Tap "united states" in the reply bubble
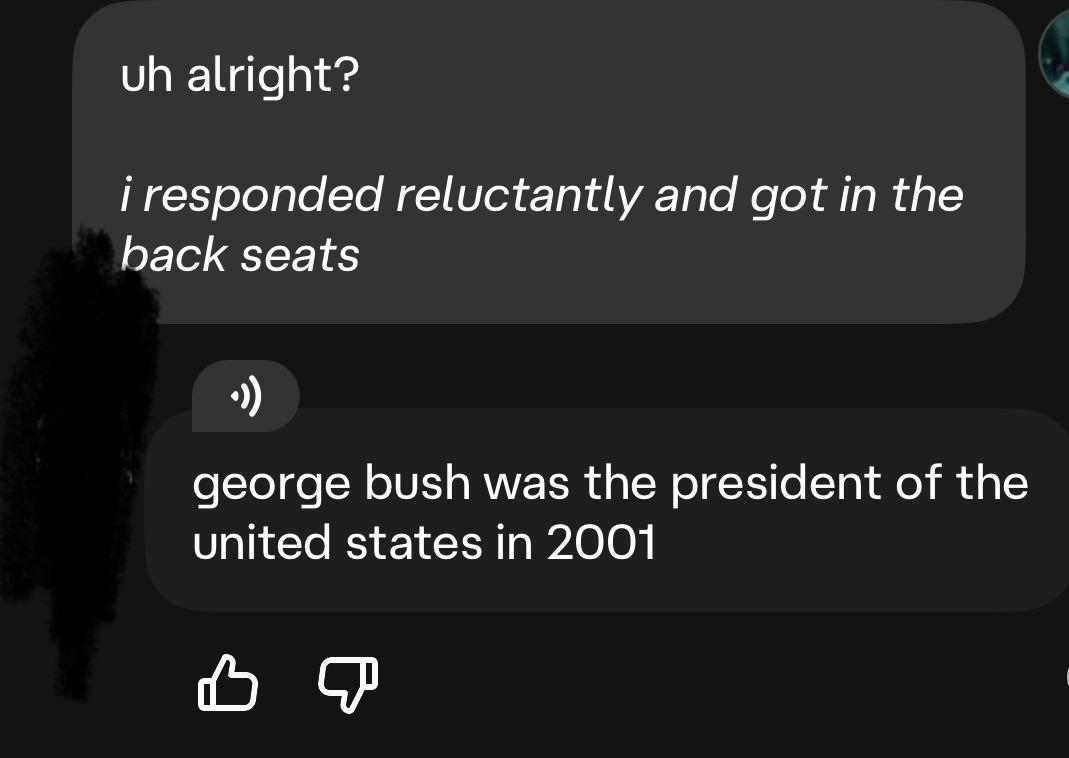This screenshot has width=1069, height=758. (x=336, y=544)
